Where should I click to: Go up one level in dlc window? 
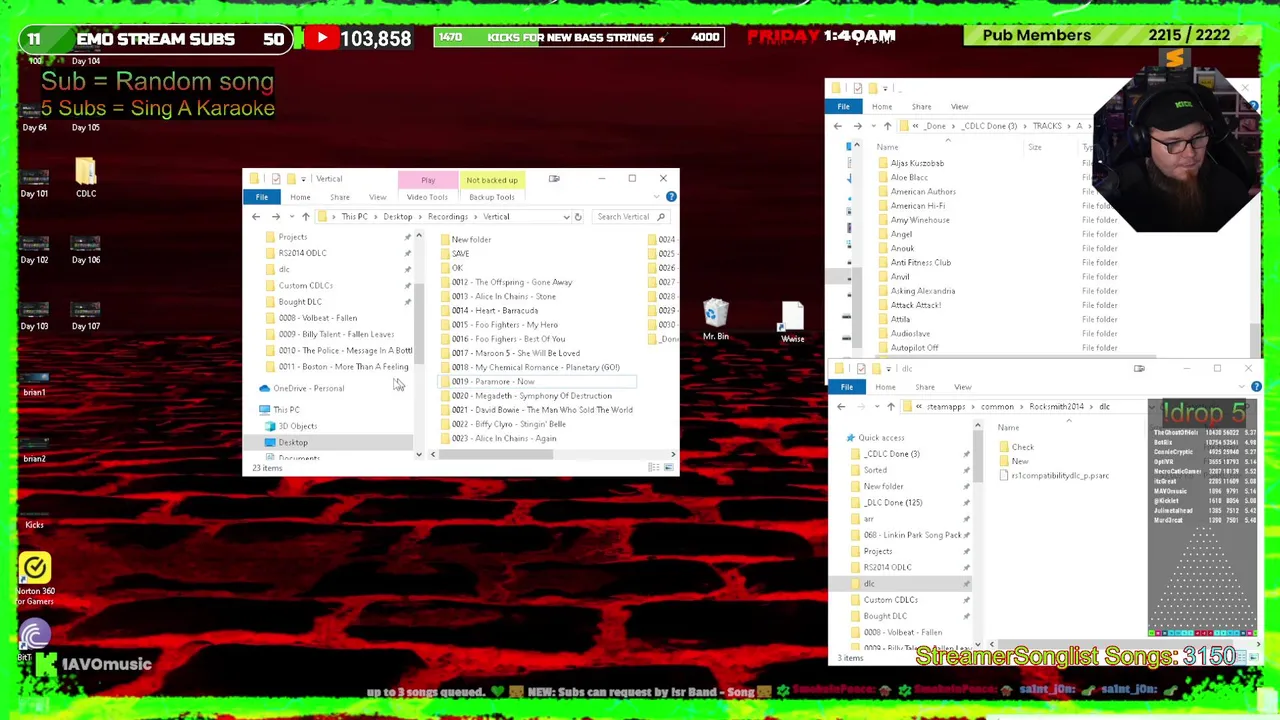tap(890, 407)
